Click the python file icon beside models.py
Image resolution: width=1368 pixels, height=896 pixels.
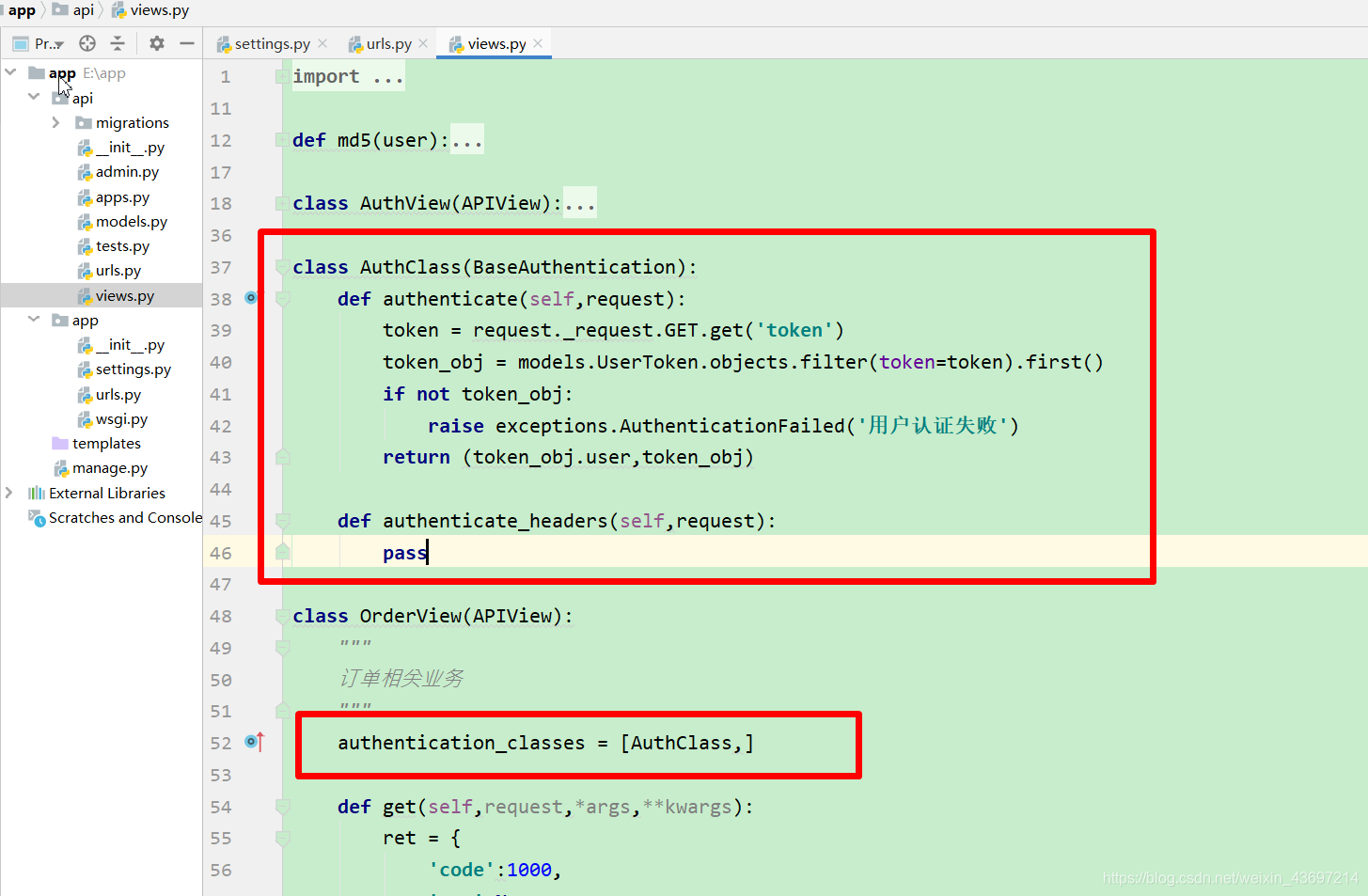[x=85, y=222]
